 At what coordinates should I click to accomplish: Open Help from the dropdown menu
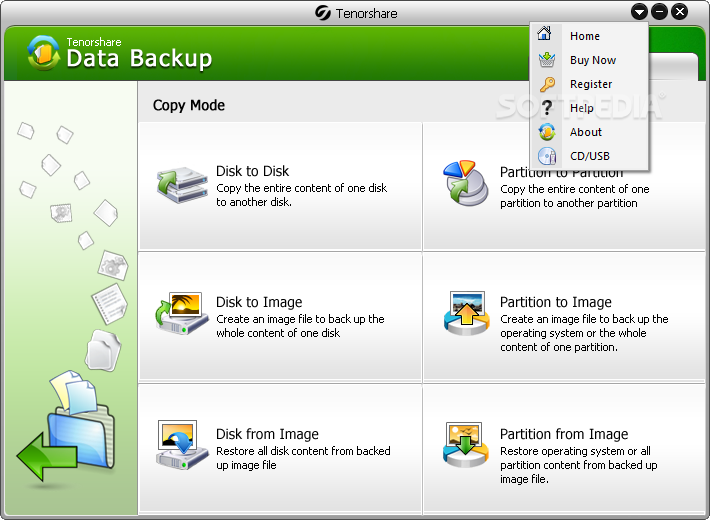(x=590, y=108)
